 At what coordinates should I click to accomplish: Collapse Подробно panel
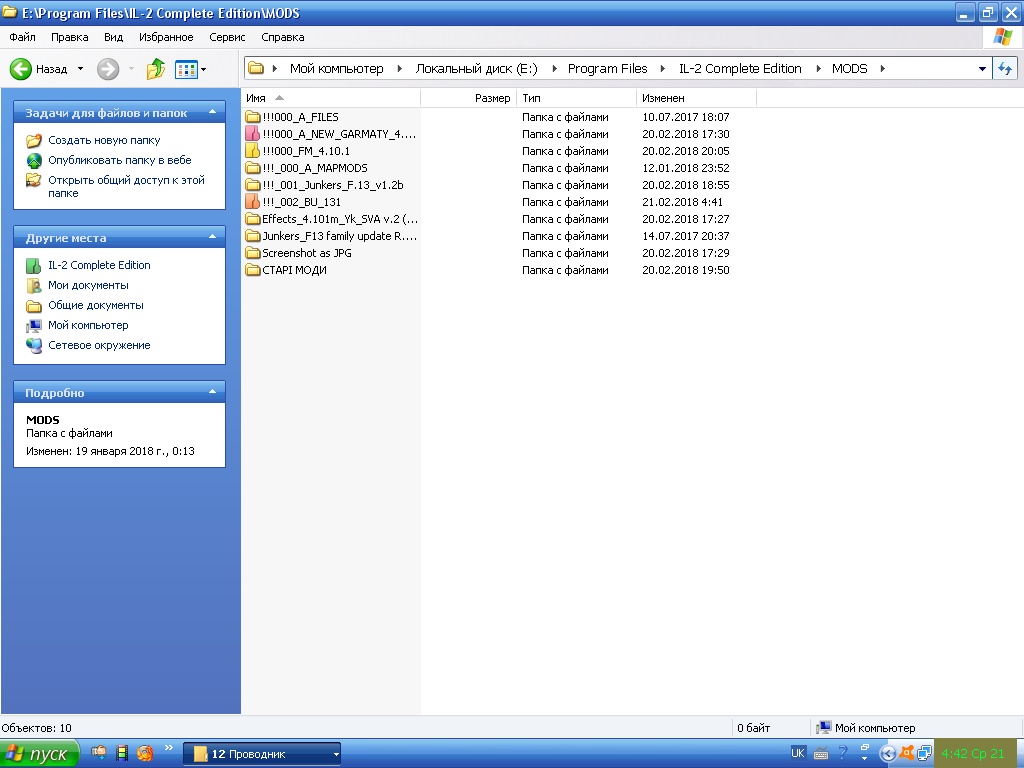212,392
